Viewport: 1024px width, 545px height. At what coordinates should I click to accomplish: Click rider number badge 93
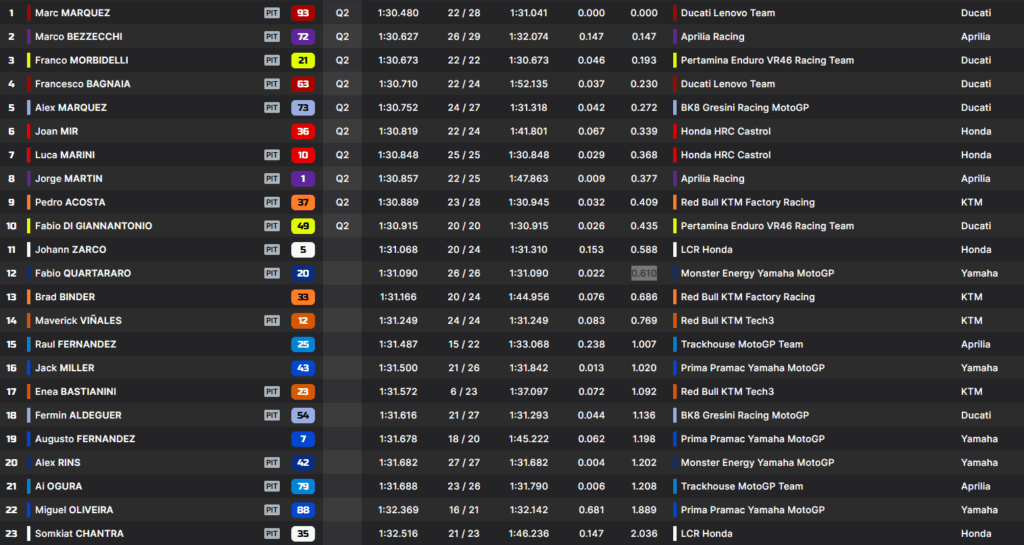tap(303, 13)
